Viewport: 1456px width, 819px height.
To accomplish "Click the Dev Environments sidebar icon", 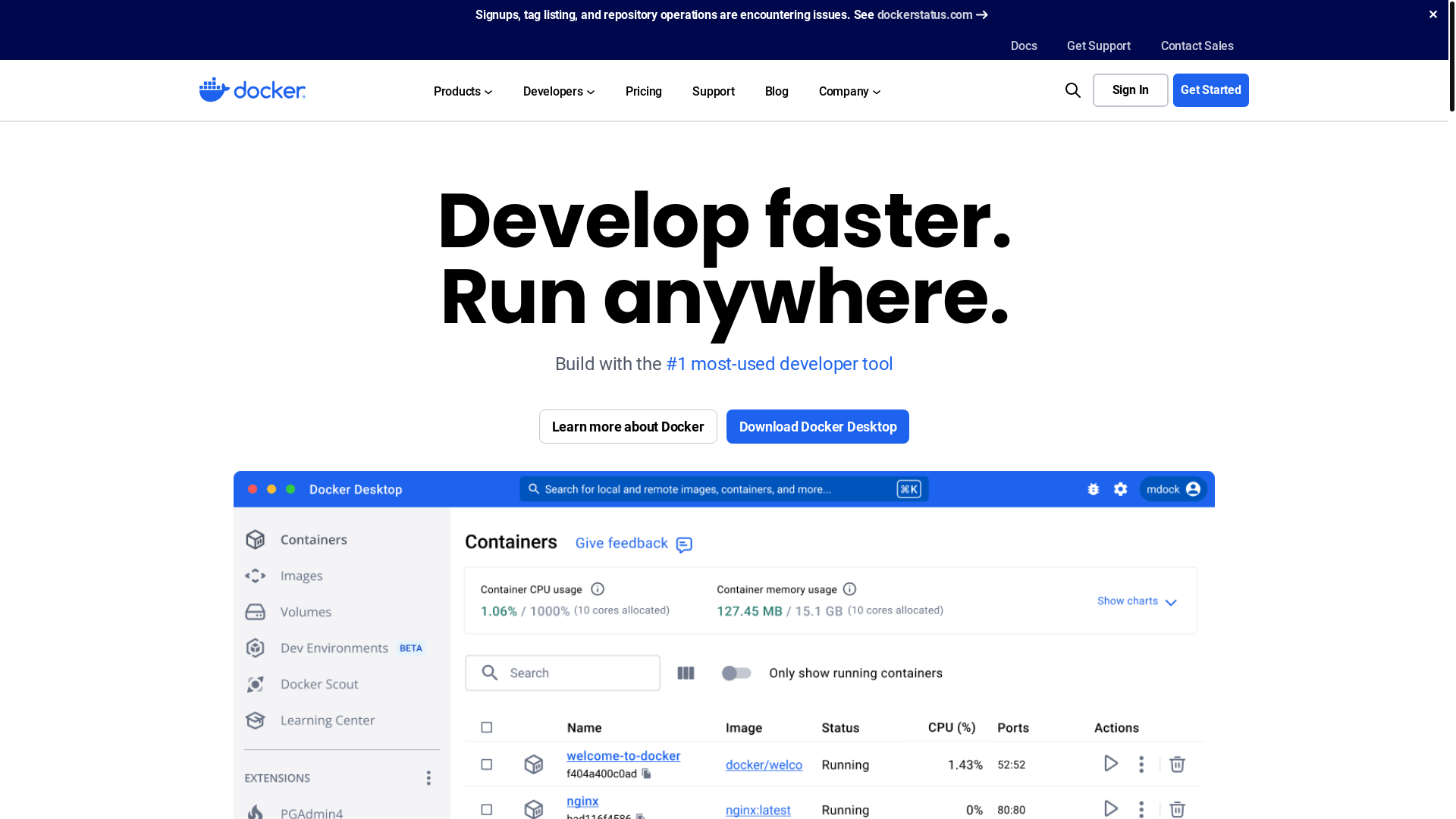I will pyautogui.click(x=255, y=648).
